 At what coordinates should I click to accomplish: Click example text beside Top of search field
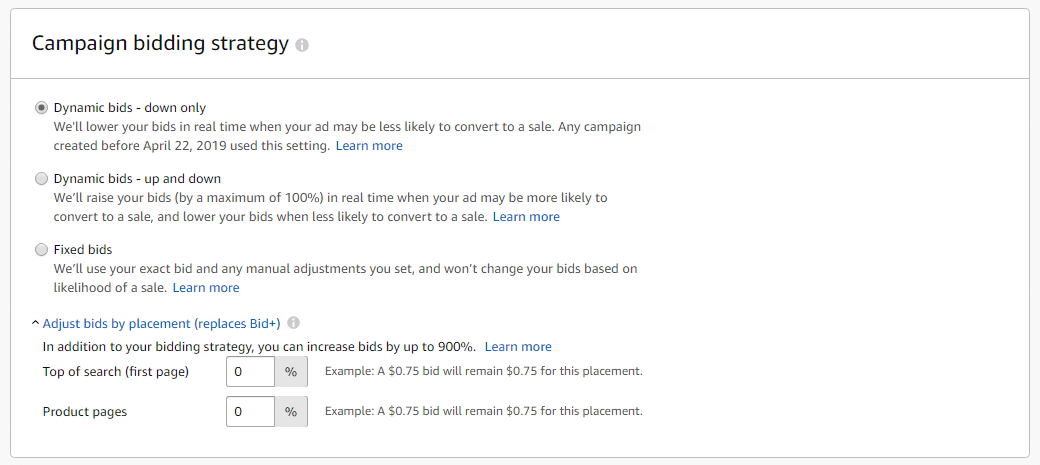(x=484, y=371)
